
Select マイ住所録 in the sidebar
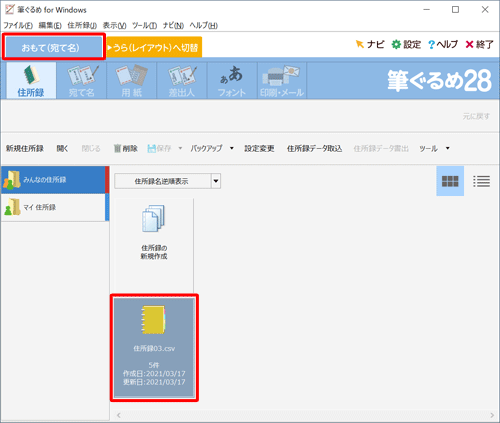pos(55,207)
